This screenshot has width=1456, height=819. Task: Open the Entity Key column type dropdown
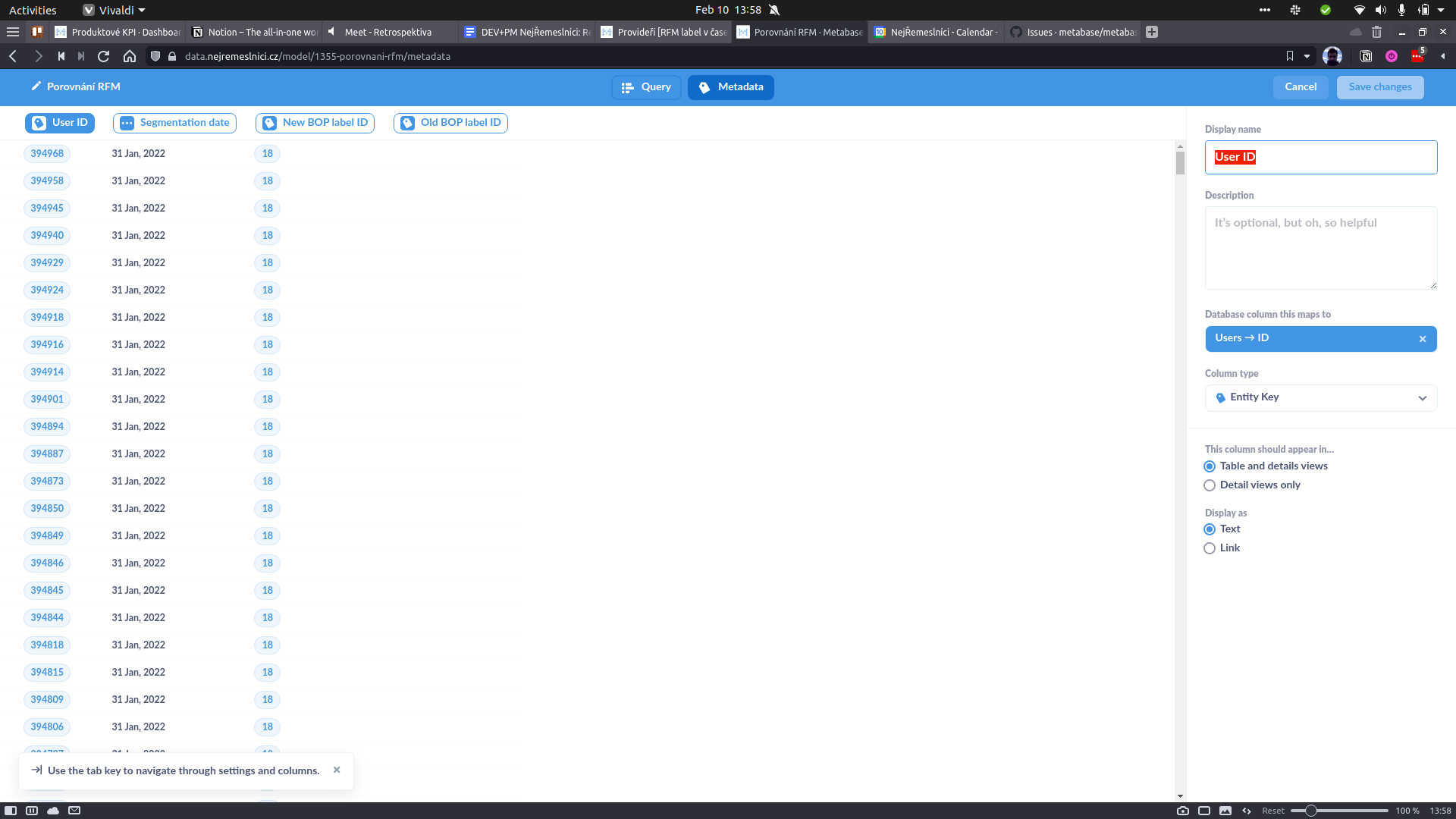[1319, 397]
